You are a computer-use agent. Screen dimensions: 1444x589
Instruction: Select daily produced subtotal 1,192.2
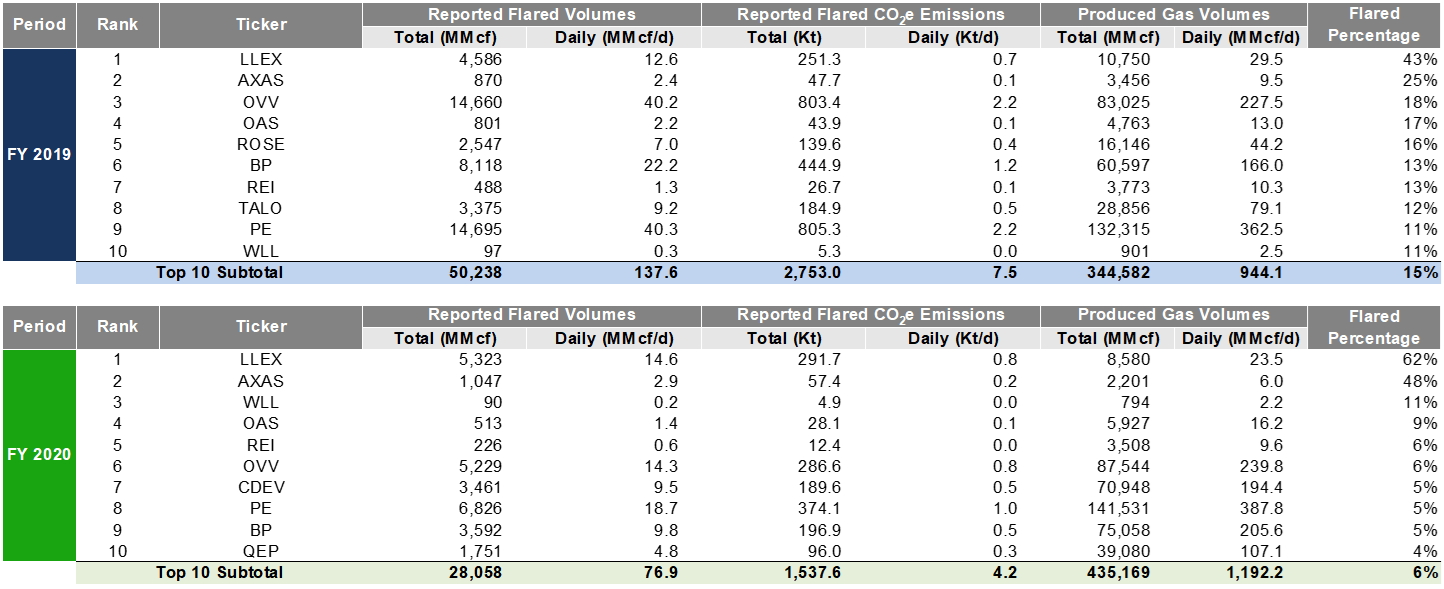[x=1256, y=573]
